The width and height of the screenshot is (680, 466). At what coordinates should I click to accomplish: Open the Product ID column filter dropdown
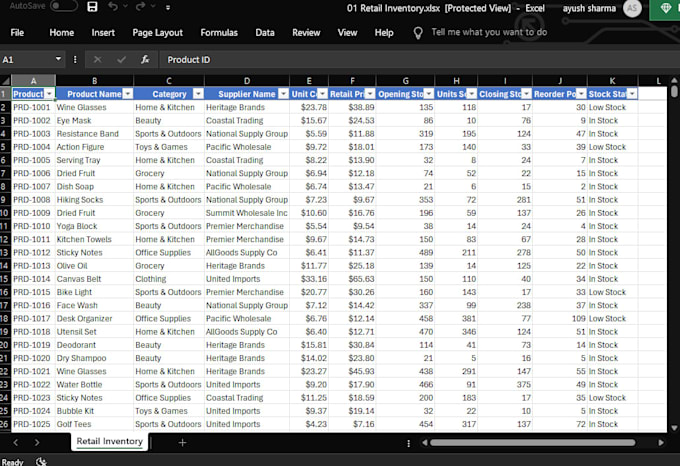49,94
